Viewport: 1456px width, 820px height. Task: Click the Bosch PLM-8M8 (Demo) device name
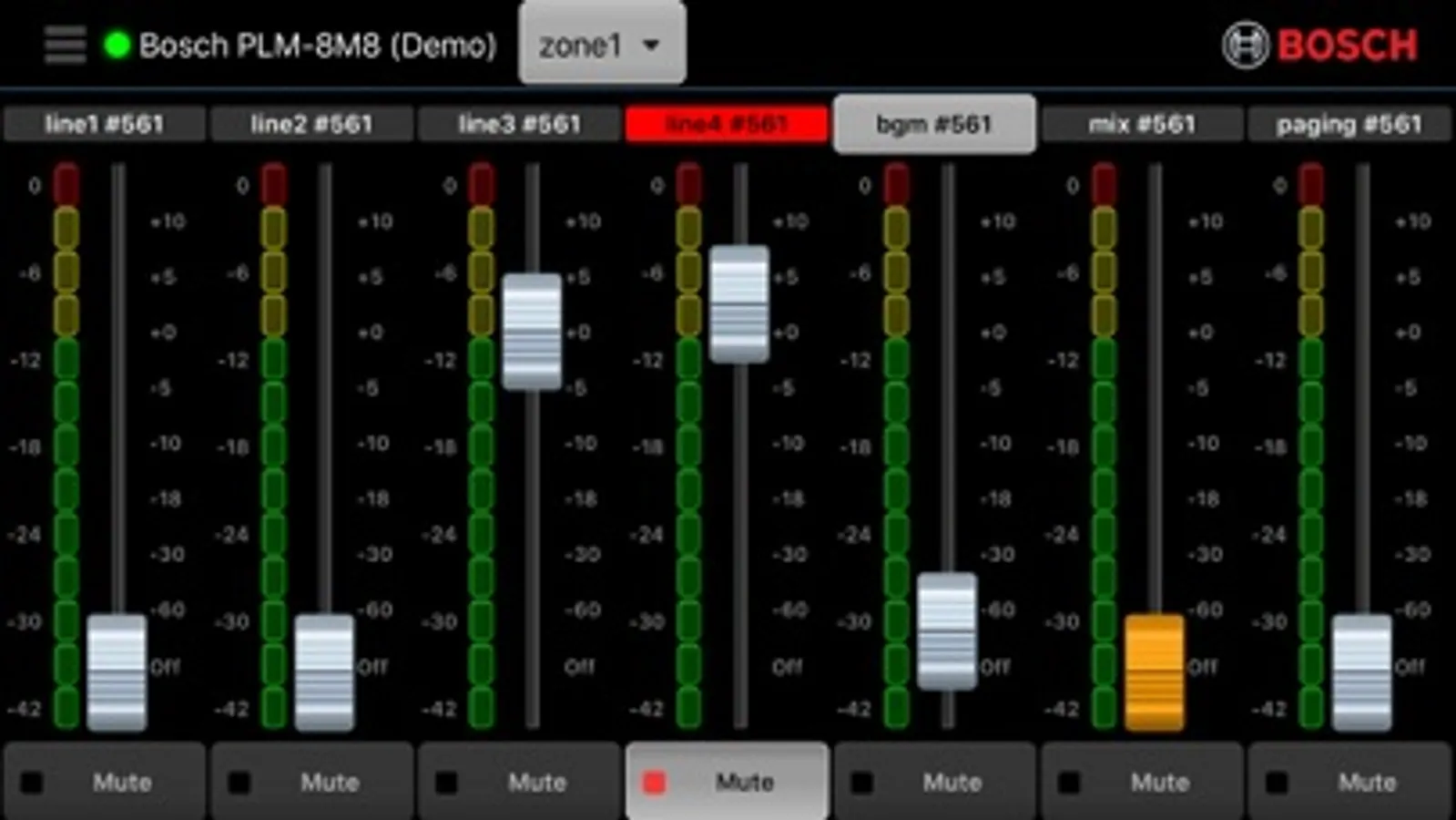pyautogui.click(x=318, y=45)
